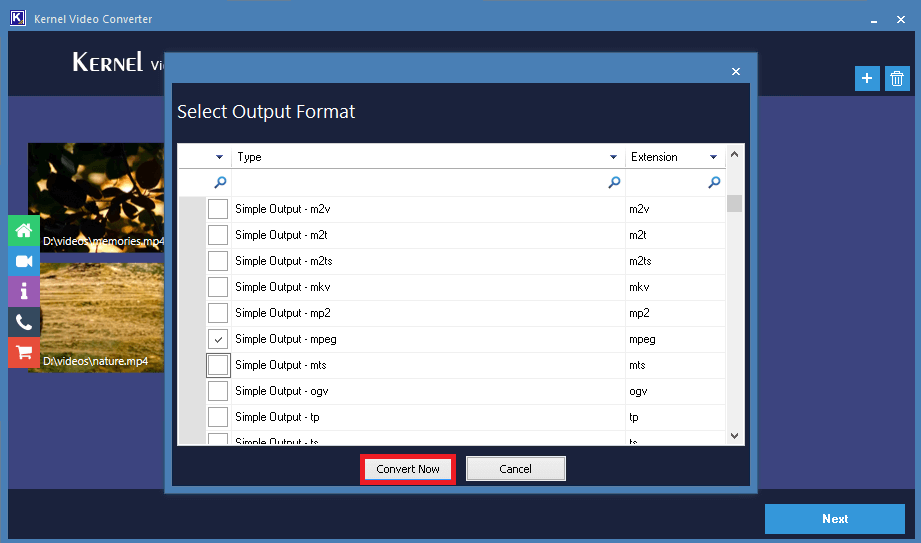Check the Simple Output - mkv checkbox

coord(218,287)
